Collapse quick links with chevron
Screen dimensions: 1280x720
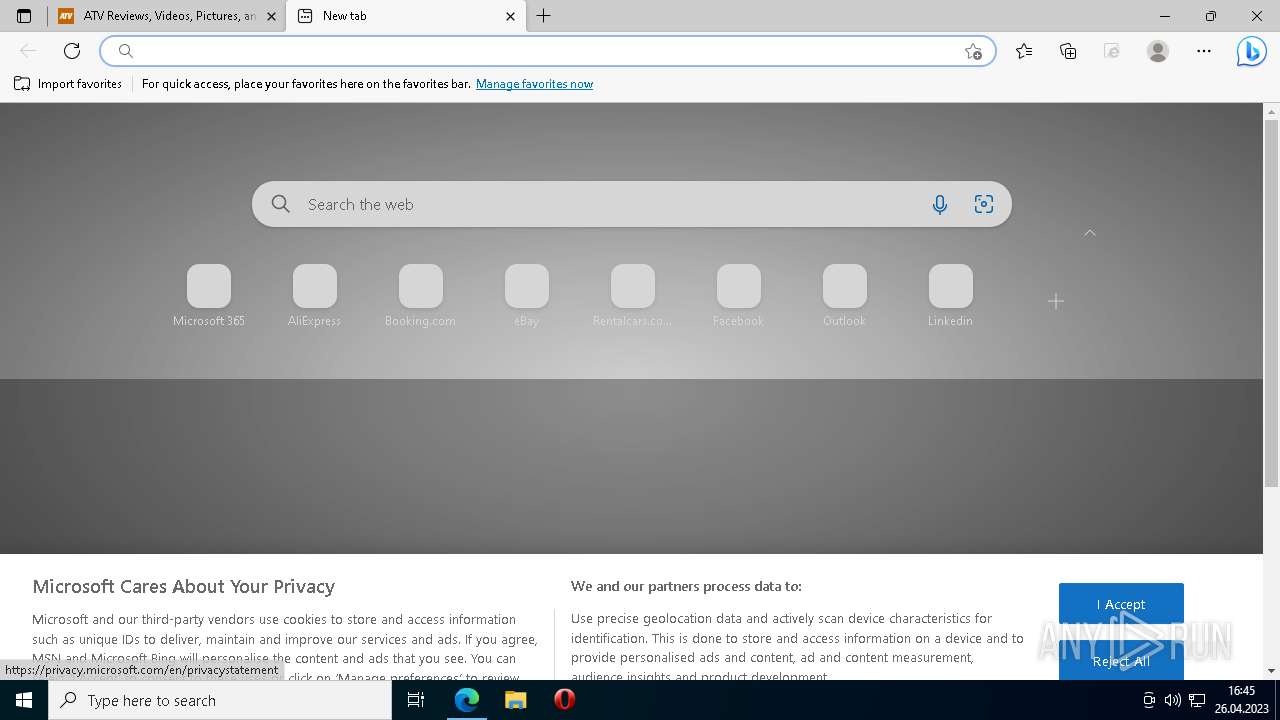(x=1090, y=233)
